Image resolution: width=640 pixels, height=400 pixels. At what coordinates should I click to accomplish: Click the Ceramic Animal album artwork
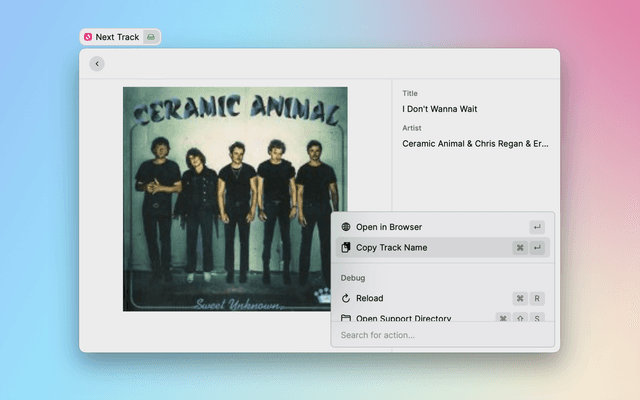point(235,199)
